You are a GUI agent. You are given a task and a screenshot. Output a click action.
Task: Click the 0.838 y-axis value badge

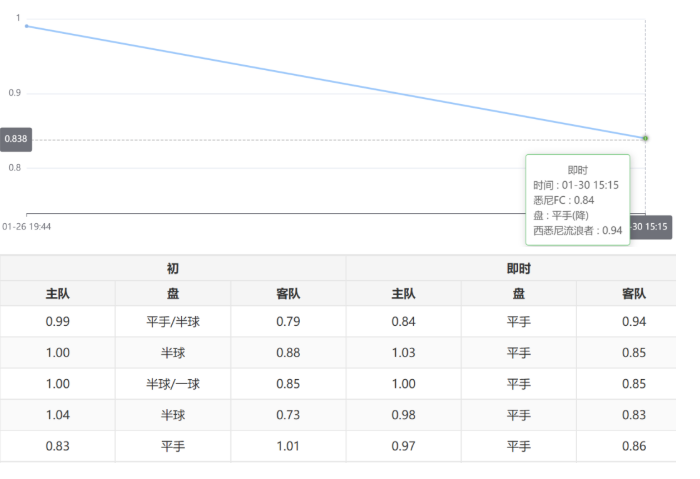16,140
